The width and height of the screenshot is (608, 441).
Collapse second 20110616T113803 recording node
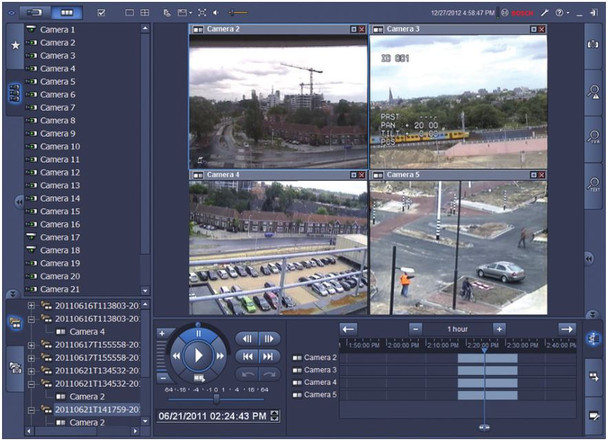[x=31, y=319]
